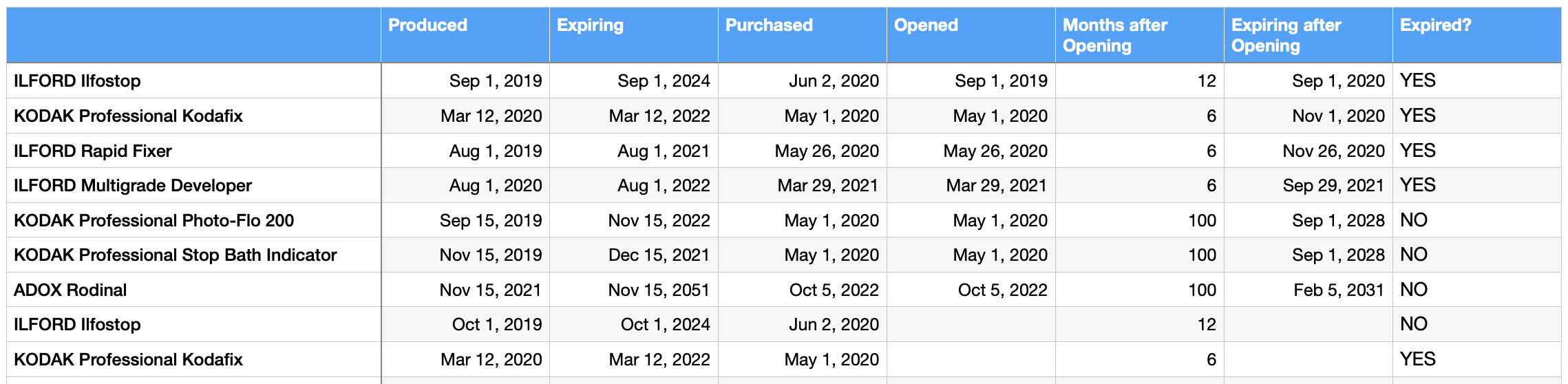Click the "Produced" column header
Screen dimensions: 1568x384
click(x=427, y=25)
